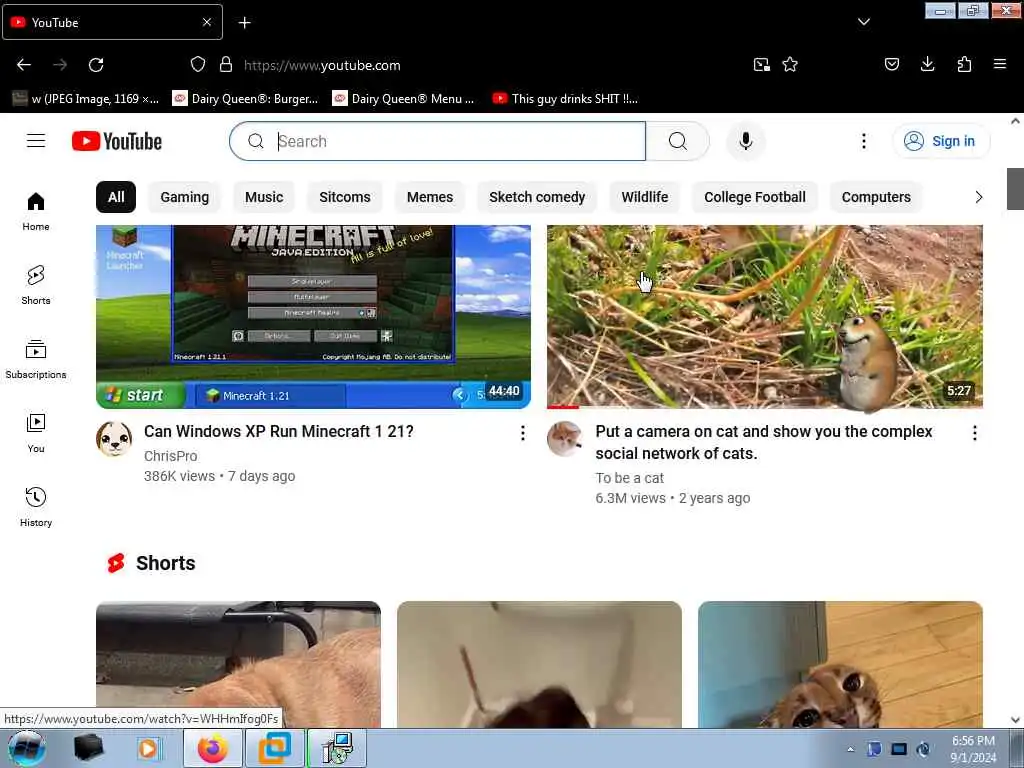Click To be a cat channel avatar
Screen dimensions: 1024x768
(565, 439)
